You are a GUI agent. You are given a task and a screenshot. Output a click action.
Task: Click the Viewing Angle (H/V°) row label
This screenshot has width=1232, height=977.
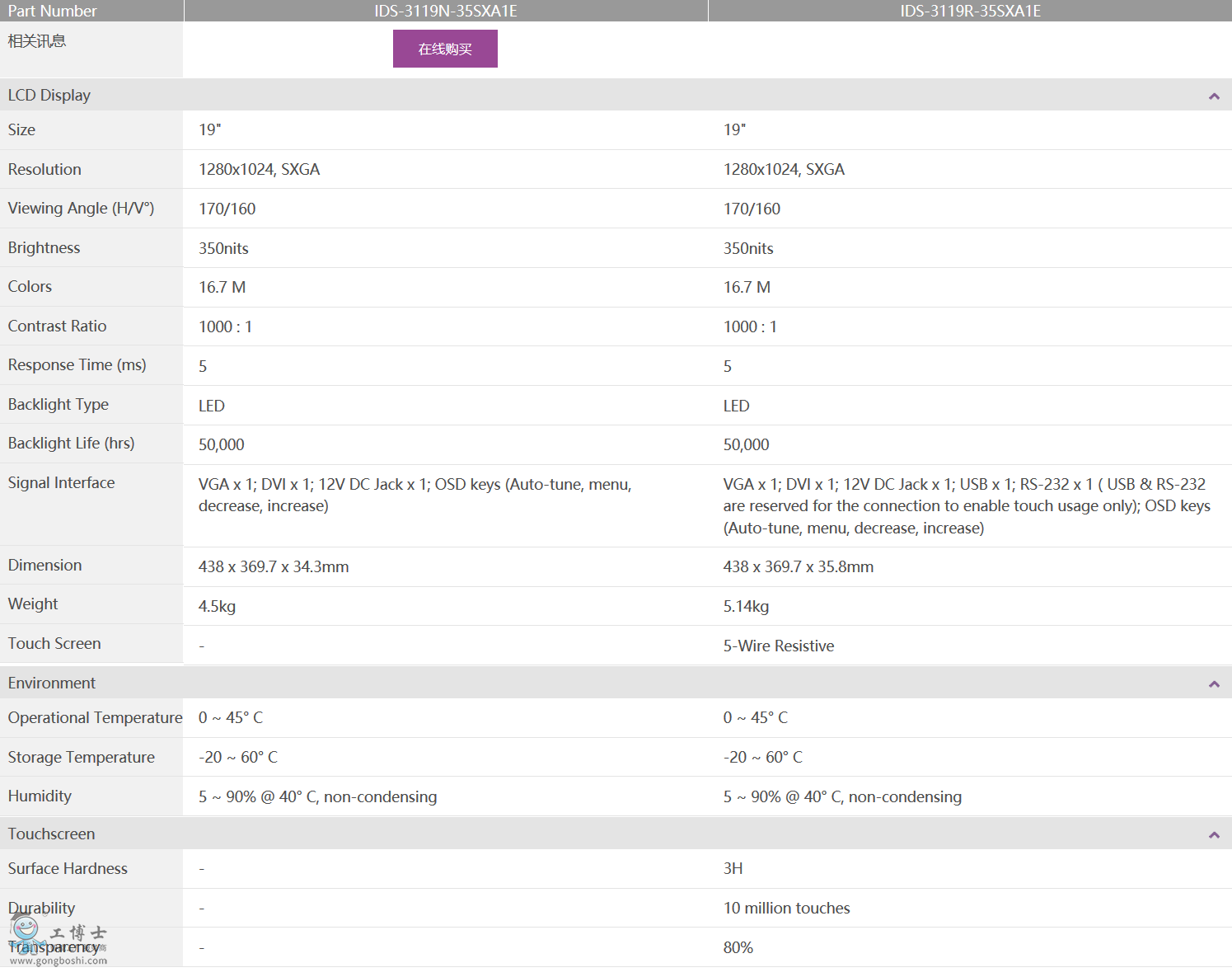pos(82,209)
